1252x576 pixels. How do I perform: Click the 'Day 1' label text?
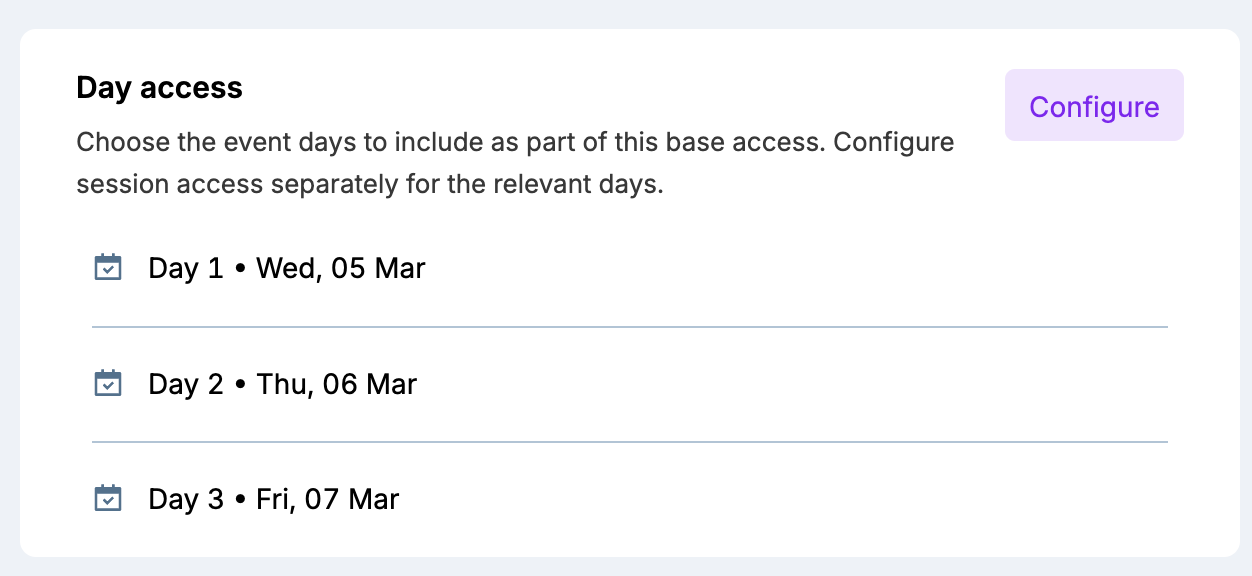186,269
